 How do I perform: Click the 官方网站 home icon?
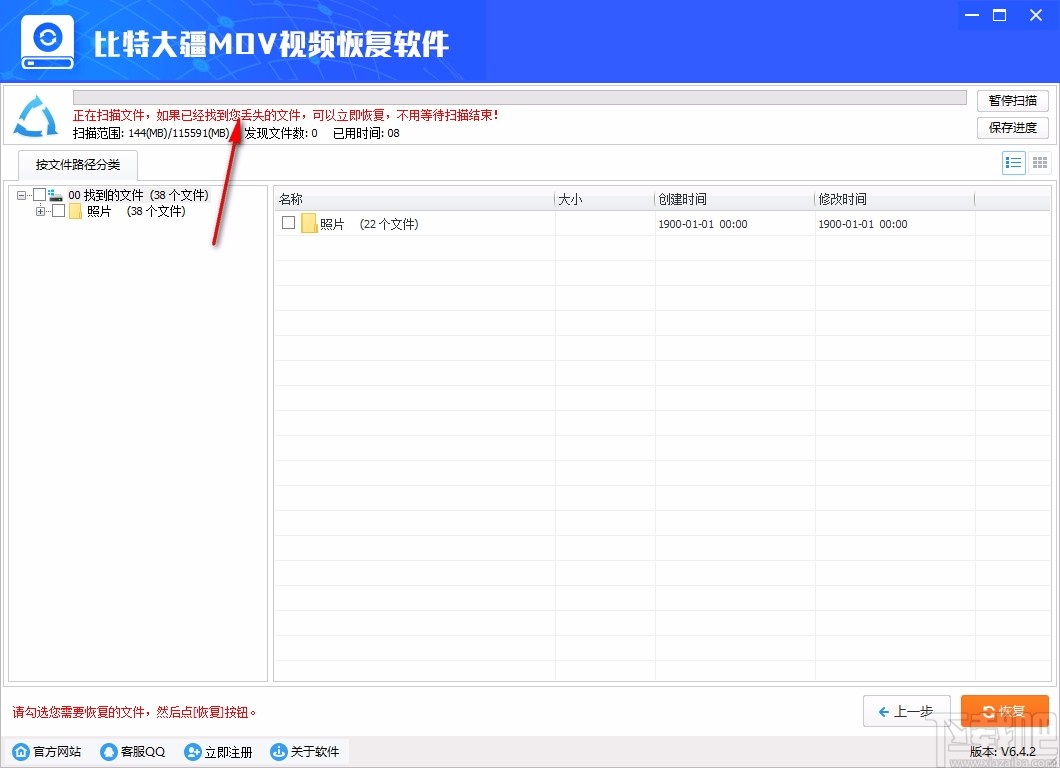(21, 751)
